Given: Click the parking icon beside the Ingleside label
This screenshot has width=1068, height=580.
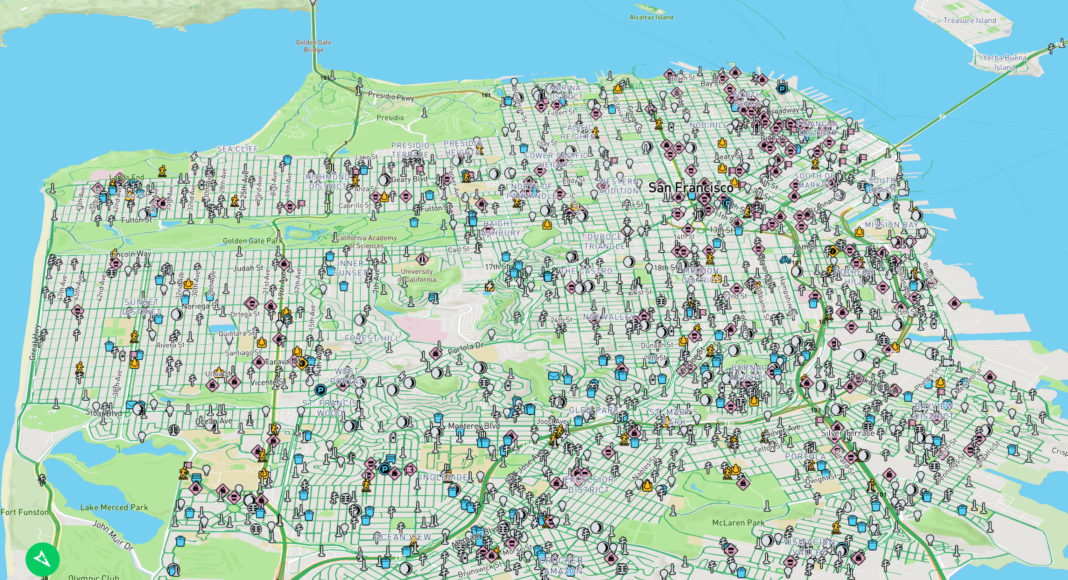Looking at the screenshot, I should point(384,468).
